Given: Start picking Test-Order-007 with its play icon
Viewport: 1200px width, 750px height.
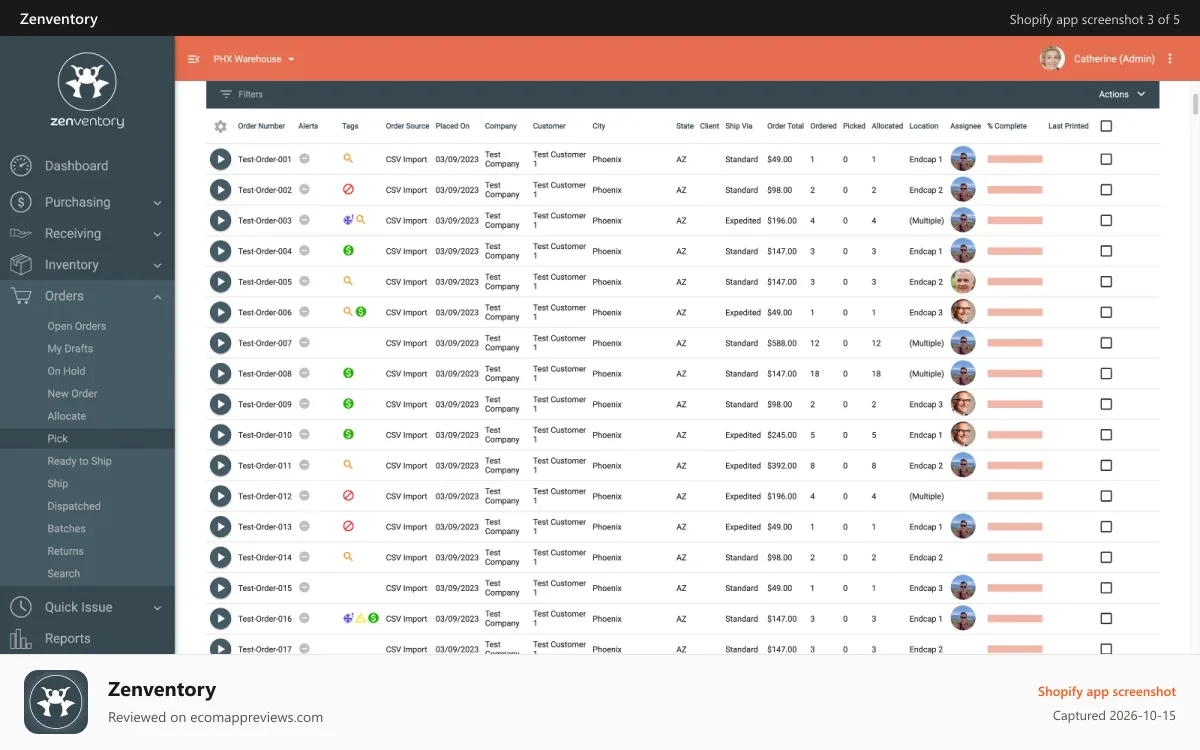Looking at the screenshot, I should [x=220, y=343].
